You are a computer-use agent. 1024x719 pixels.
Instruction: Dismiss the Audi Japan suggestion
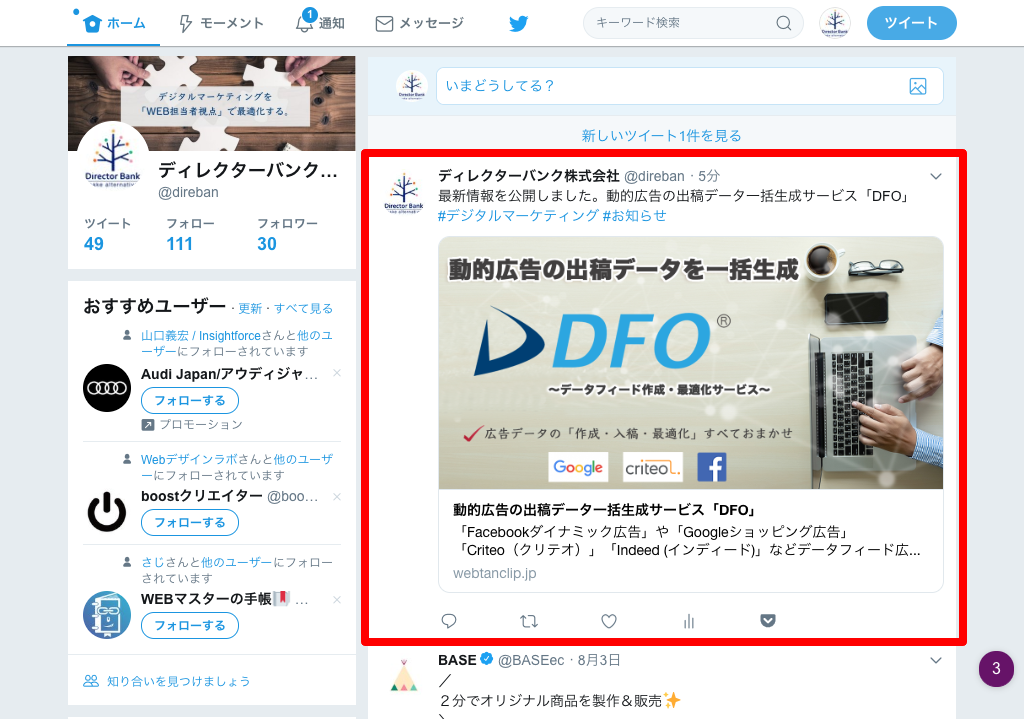tap(337, 373)
